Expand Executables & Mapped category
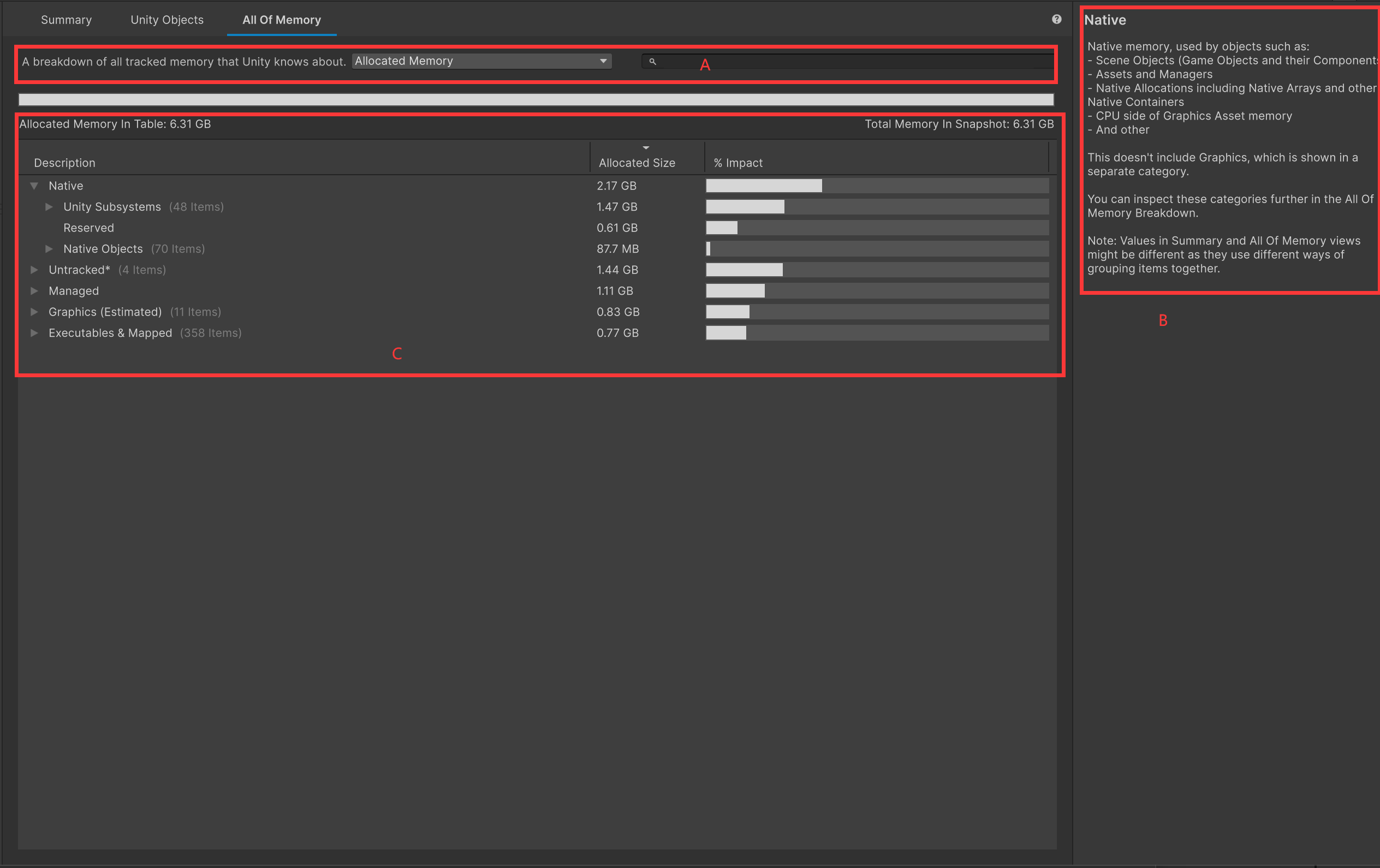 coord(34,333)
